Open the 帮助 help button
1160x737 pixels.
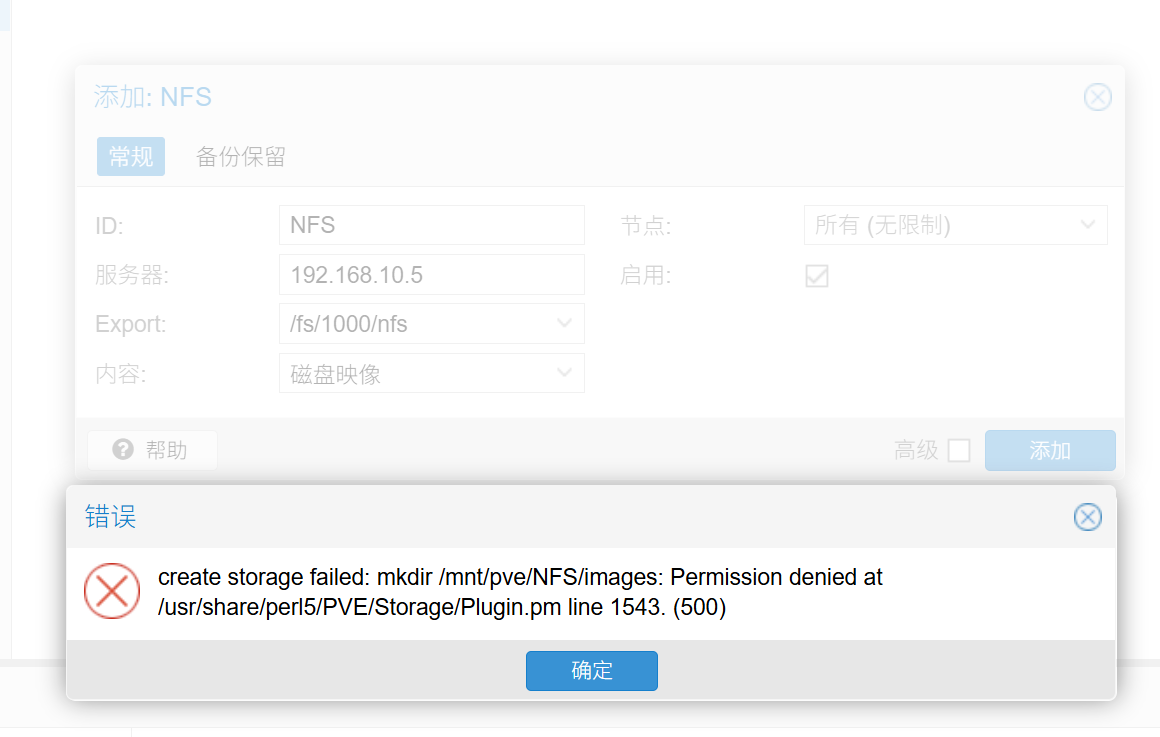[x=152, y=450]
